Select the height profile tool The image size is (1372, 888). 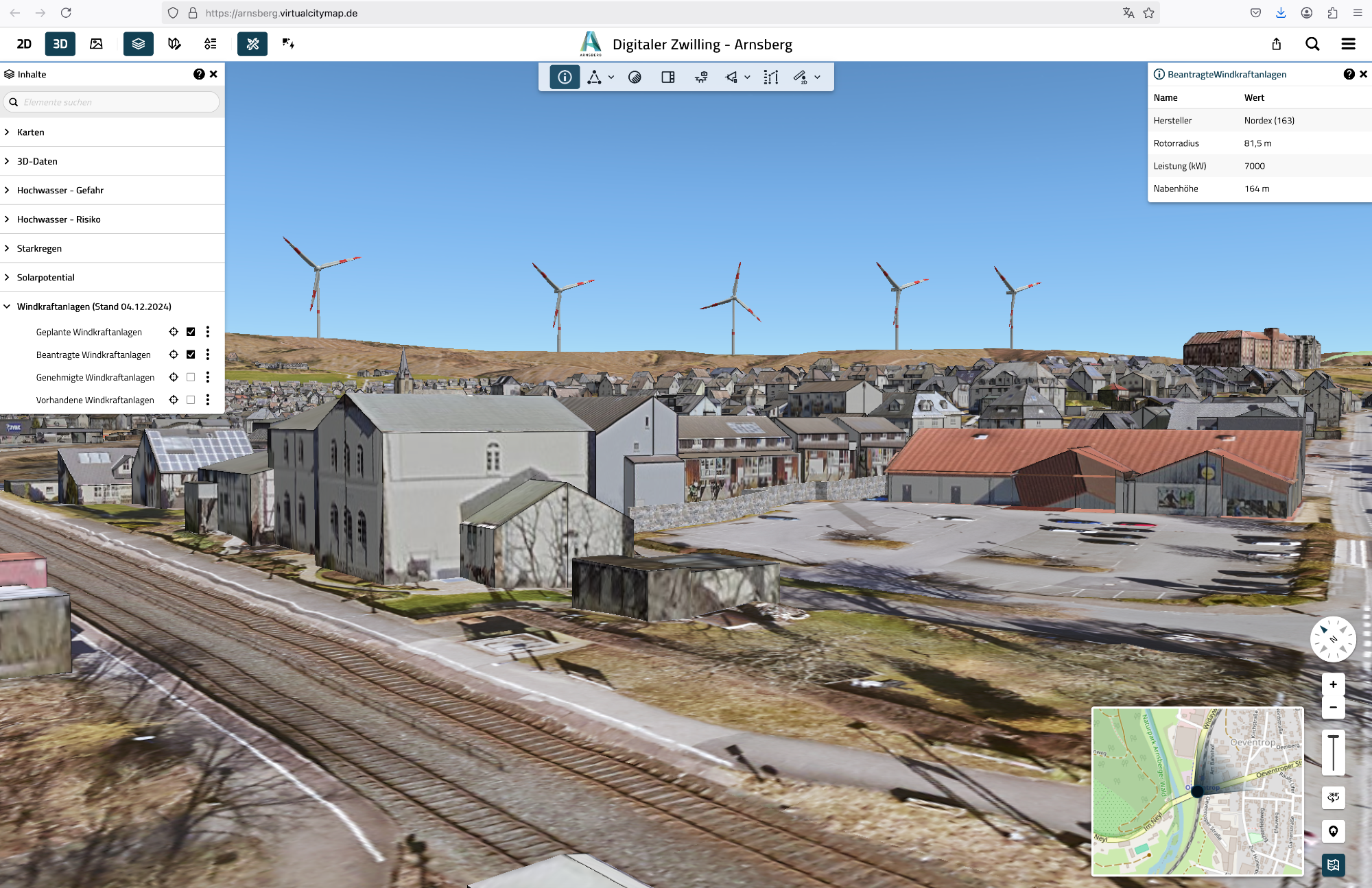pyautogui.click(x=770, y=77)
